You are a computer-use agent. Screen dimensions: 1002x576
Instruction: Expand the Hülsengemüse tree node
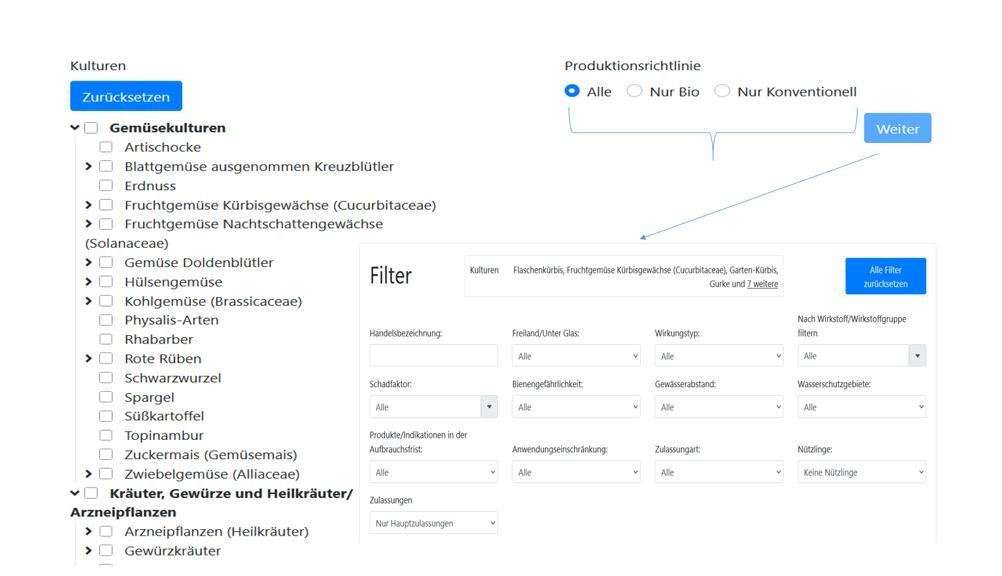(x=90, y=283)
